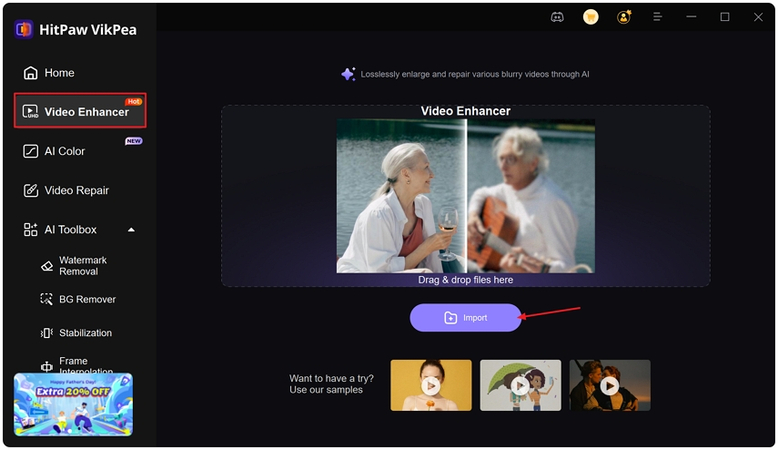Viewport: 778px width, 450px height.
Task: Choose the Stabilization tool
Action: coord(84,333)
